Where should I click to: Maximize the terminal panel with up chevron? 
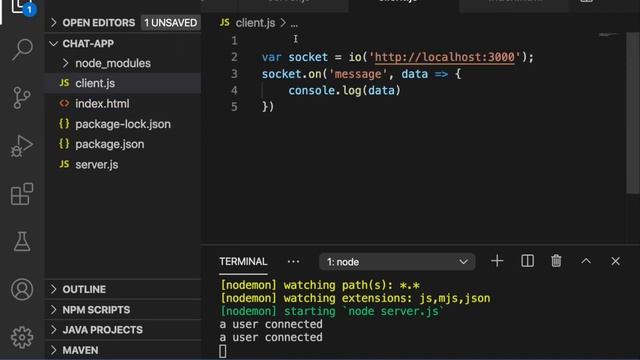(586, 261)
